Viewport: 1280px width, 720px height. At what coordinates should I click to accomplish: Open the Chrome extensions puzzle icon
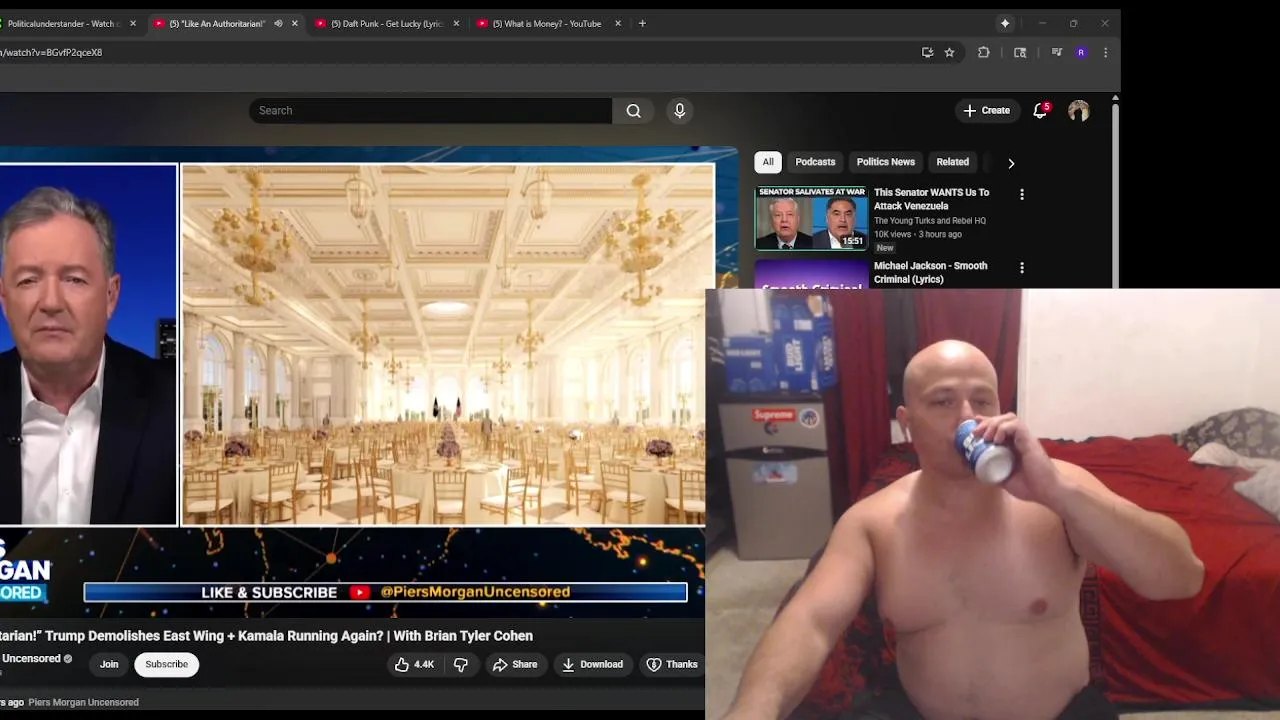984,53
